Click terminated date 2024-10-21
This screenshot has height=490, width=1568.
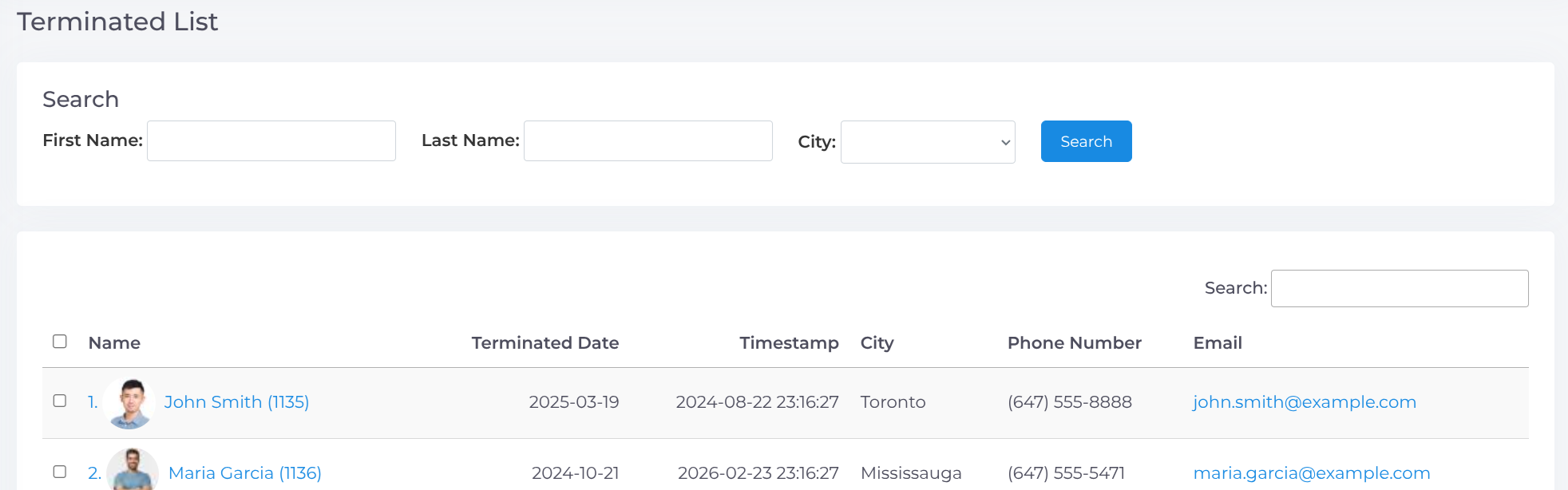click(576, 473)
